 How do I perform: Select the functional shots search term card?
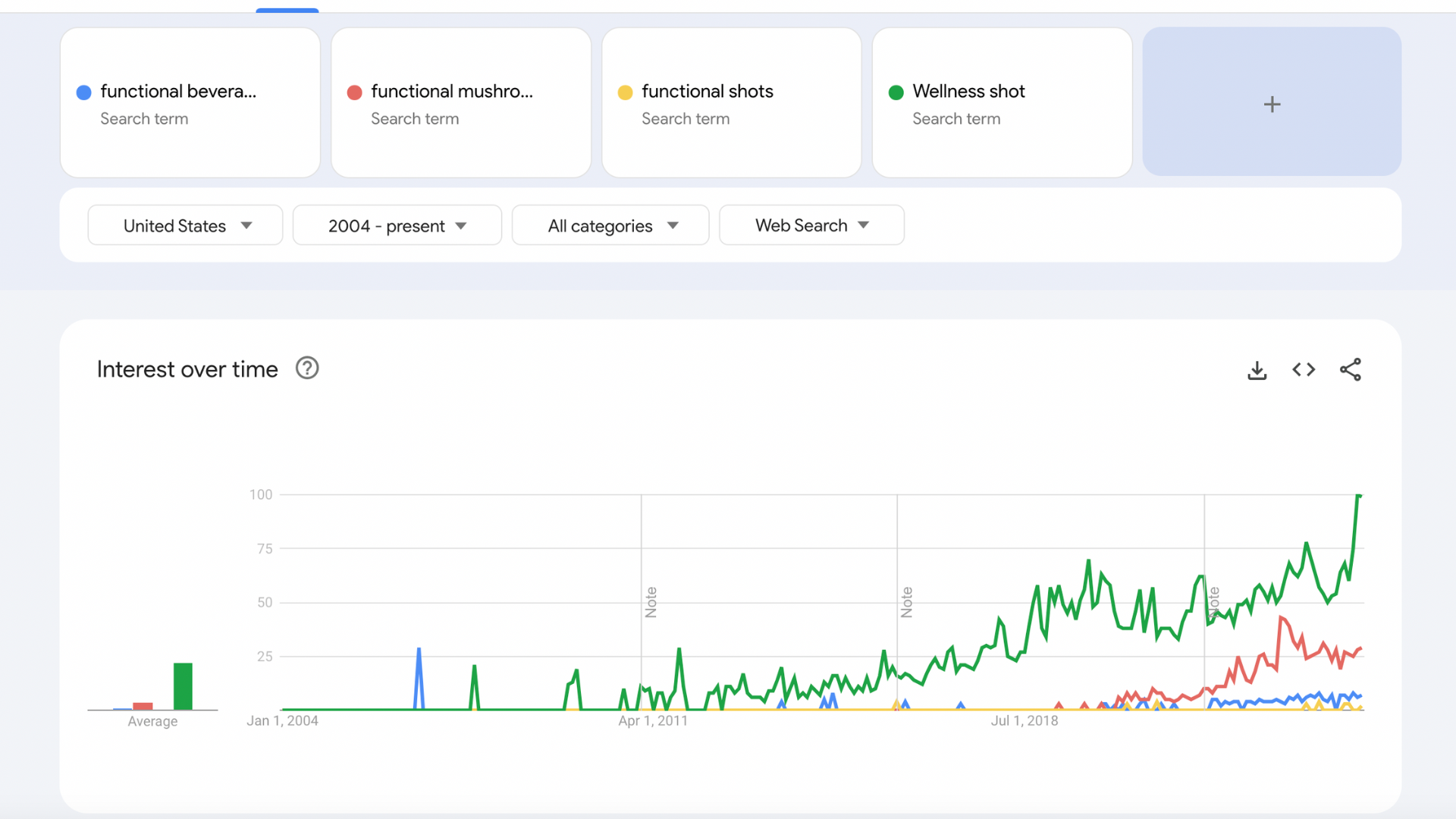pyautogui.click(x=732, y=102)
